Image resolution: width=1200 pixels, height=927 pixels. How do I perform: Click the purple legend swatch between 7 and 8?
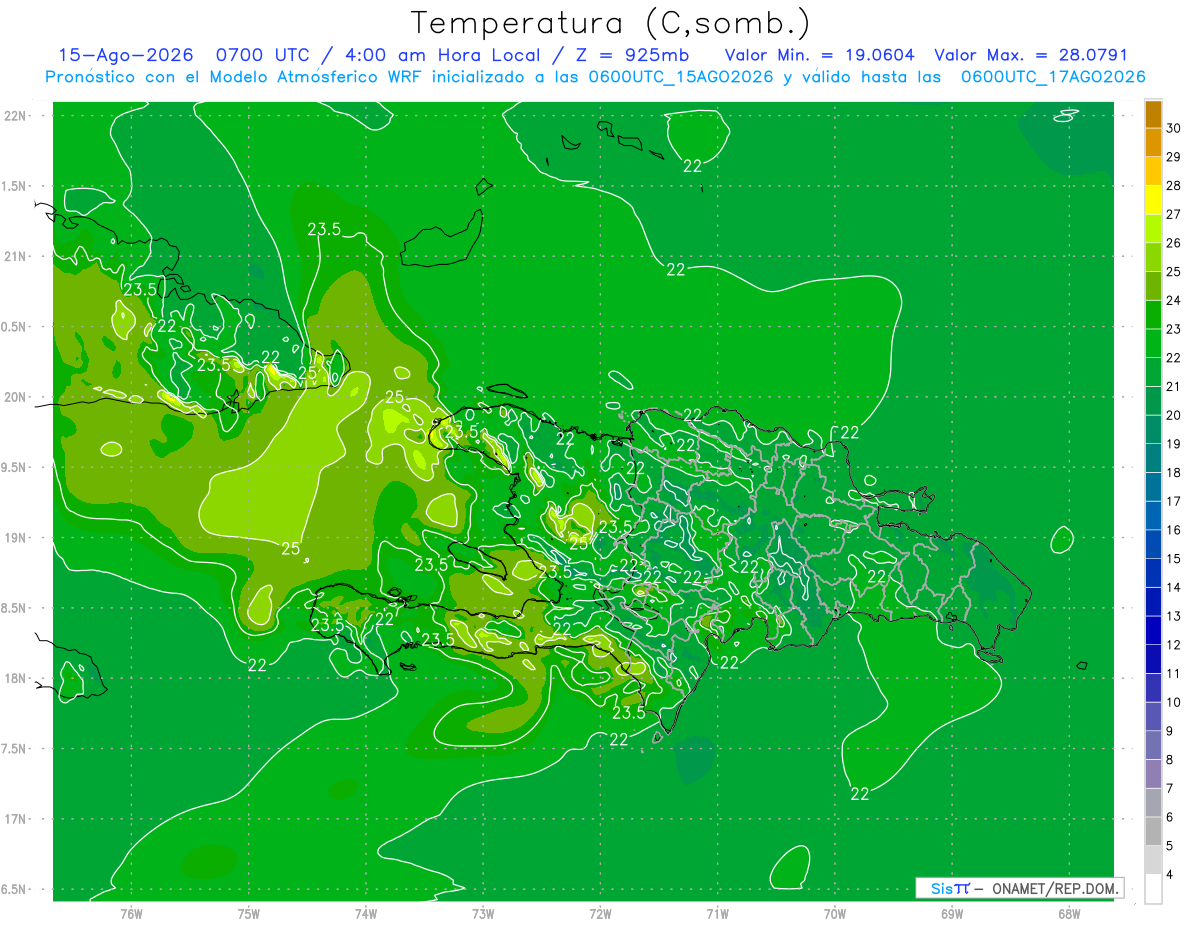1153,775
